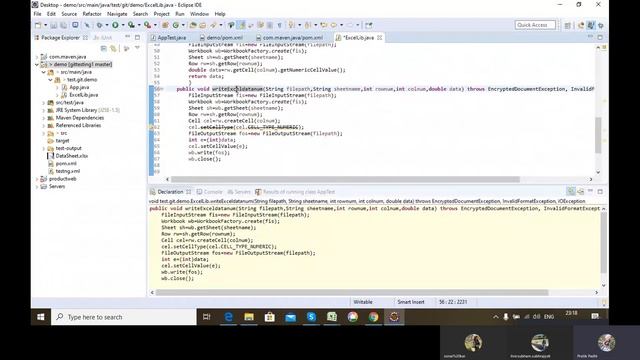
Task: Open the File menu
Action: tap(38, 14)
